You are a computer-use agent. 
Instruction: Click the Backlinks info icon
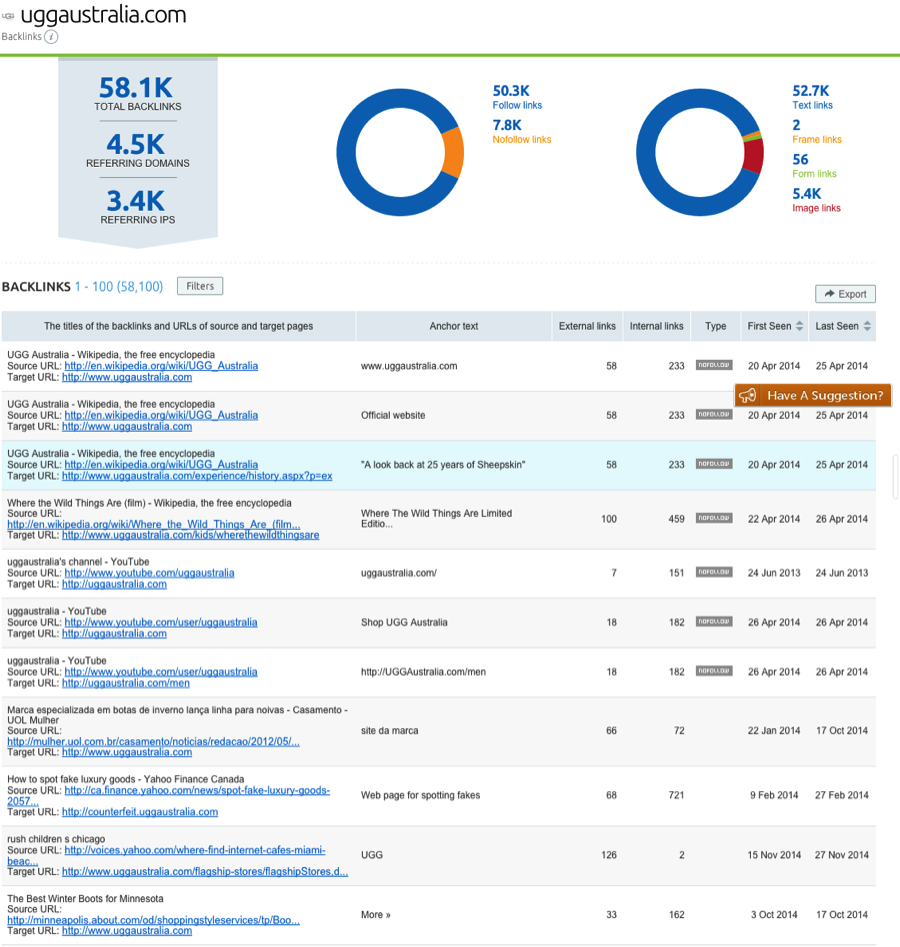(x=51, y=37)
